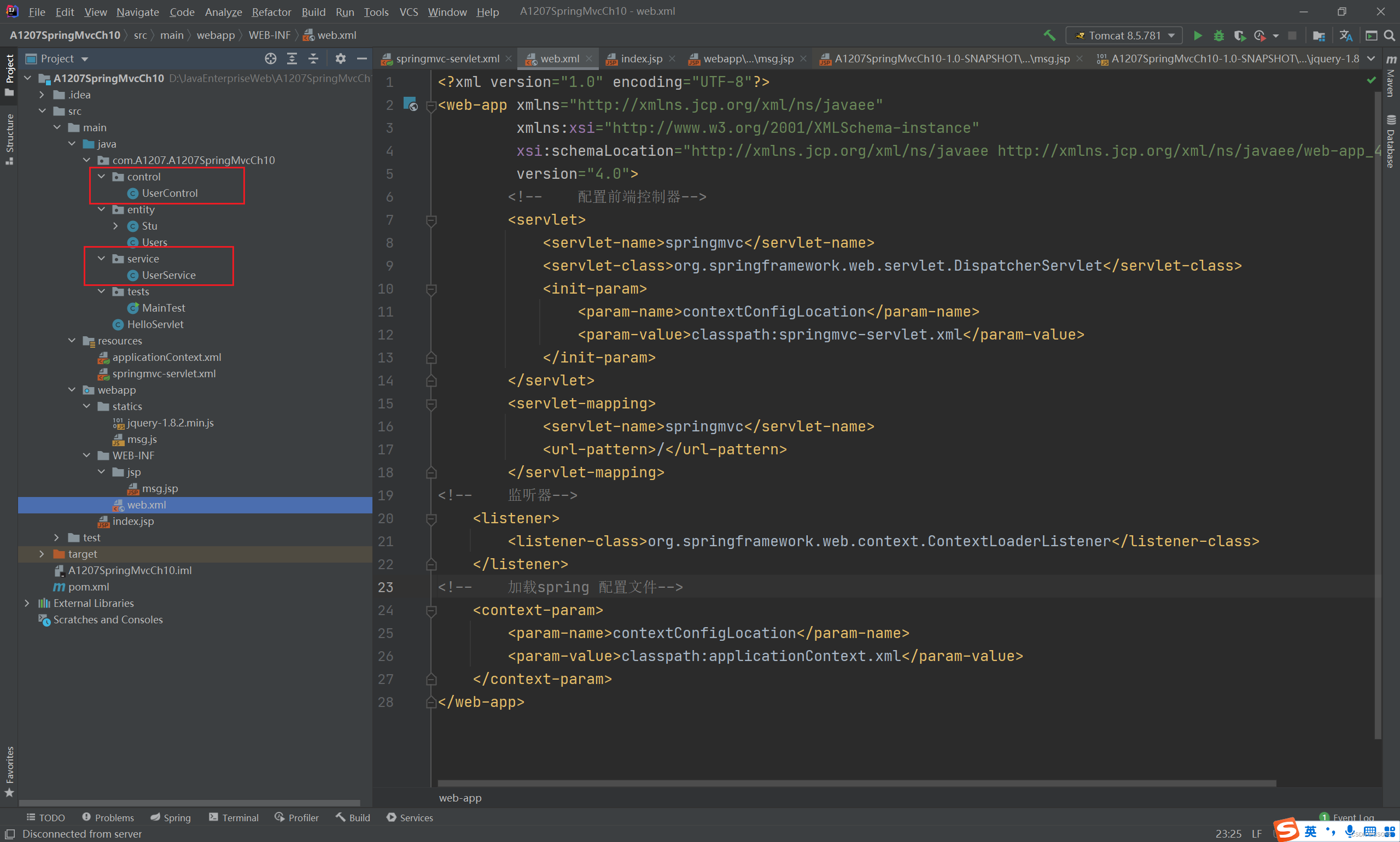
Task: Fold the servlet-mapping block on line 15
Action: 431,404
